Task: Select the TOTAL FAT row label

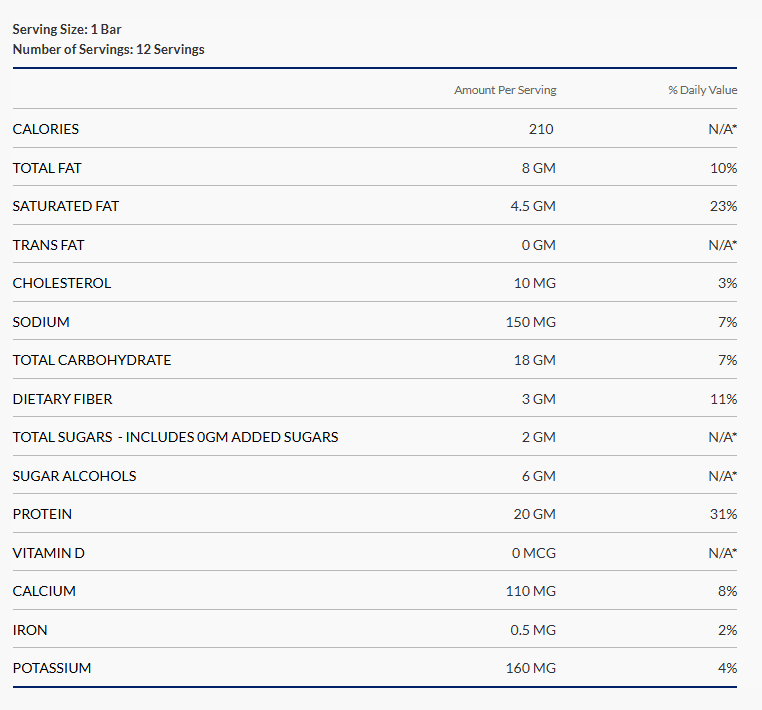Action: pos(47,168)
